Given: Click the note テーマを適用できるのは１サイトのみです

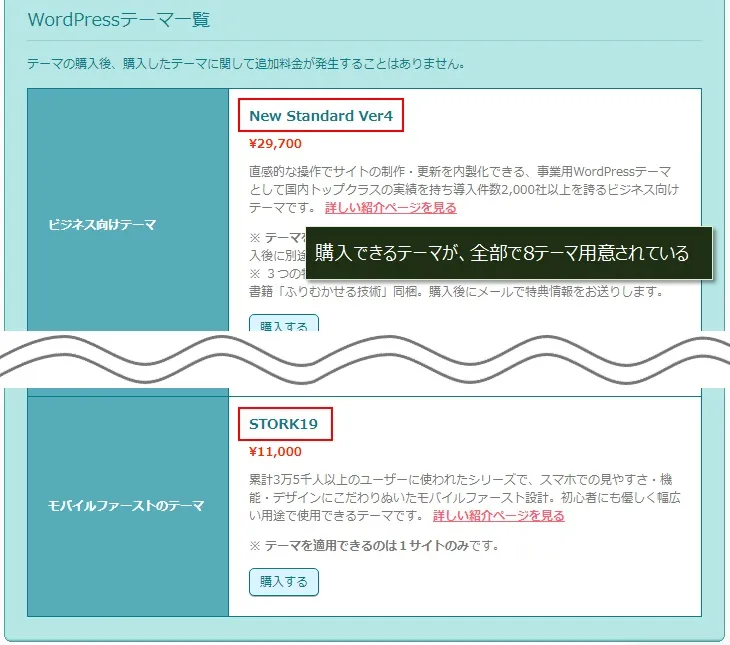Looking at the screenshot, I should pos(374,545).
